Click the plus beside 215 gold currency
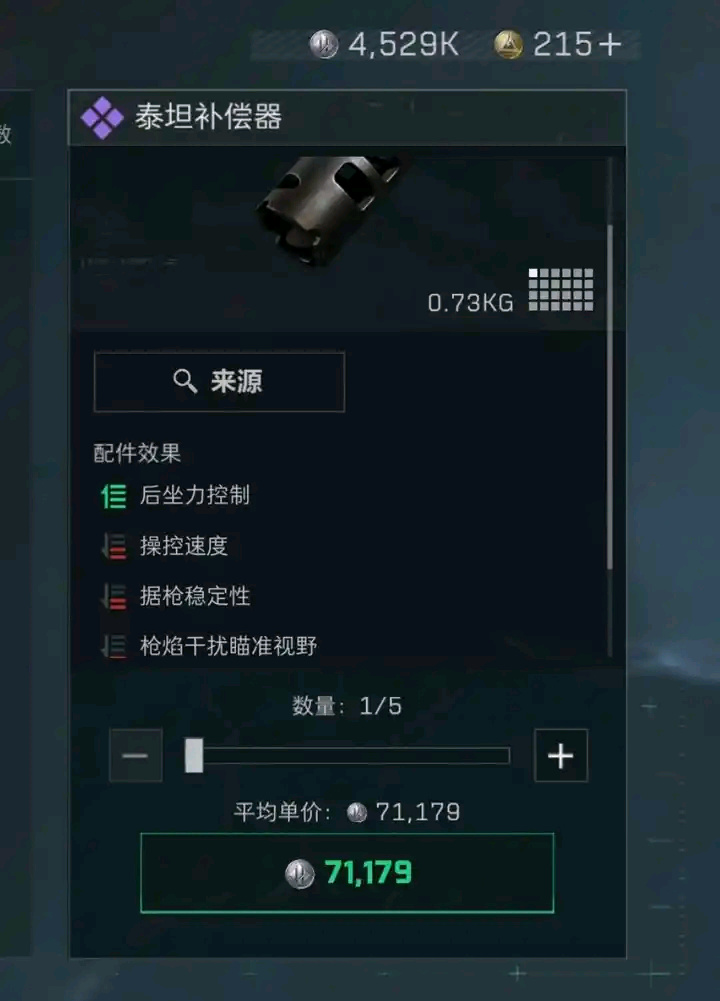This screenshot has height=1001, width=720. pos(610,45)
